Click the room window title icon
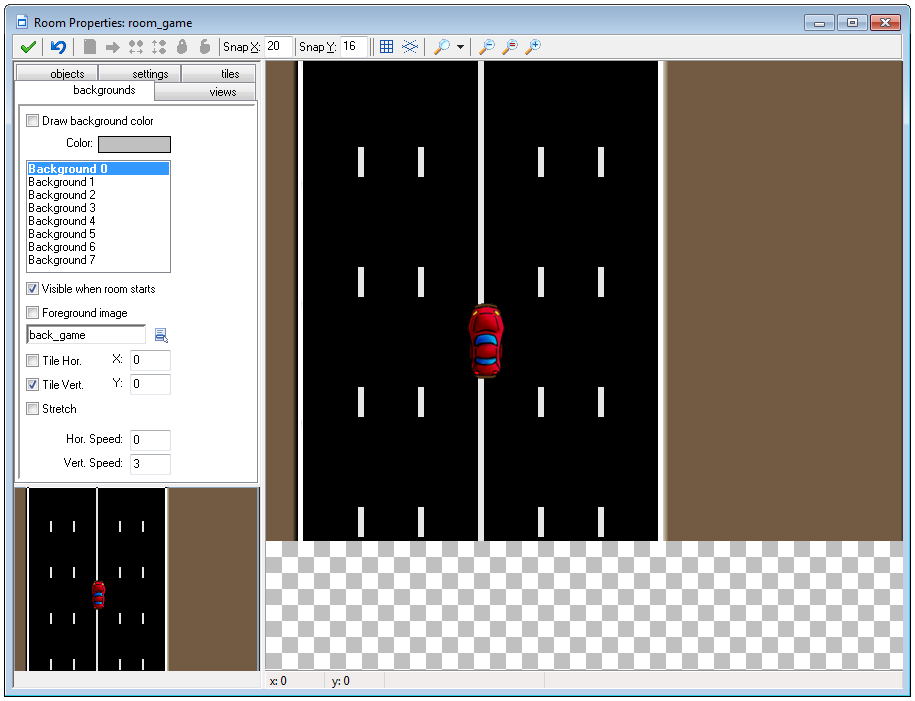This screenshot has width=915, height=701. (22, 22)
